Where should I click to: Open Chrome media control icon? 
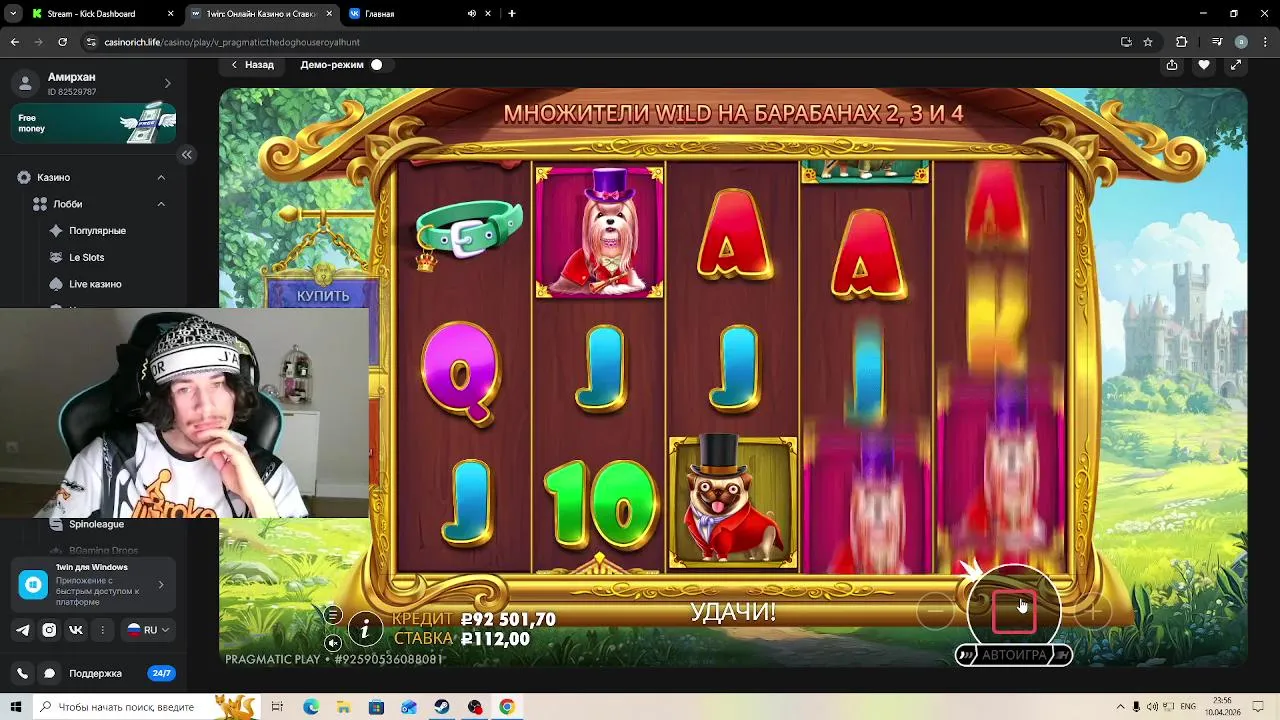click(1217, 42)
